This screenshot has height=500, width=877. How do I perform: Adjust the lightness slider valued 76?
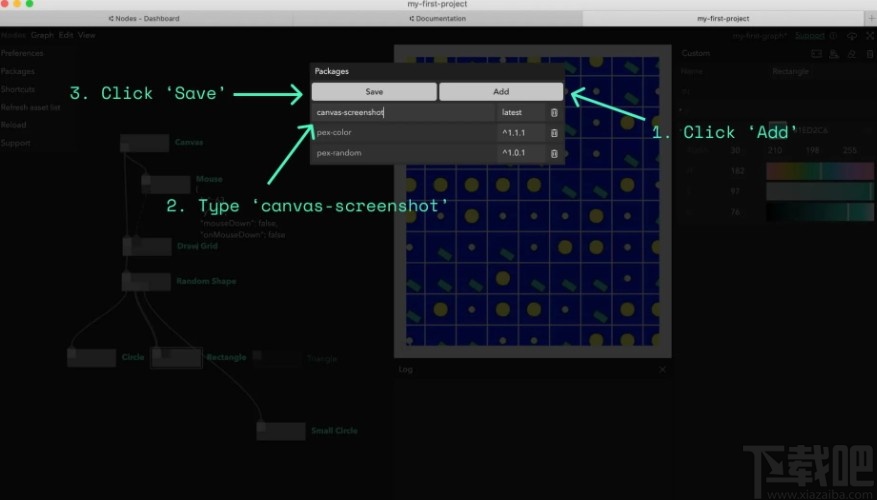coord(819,213)
